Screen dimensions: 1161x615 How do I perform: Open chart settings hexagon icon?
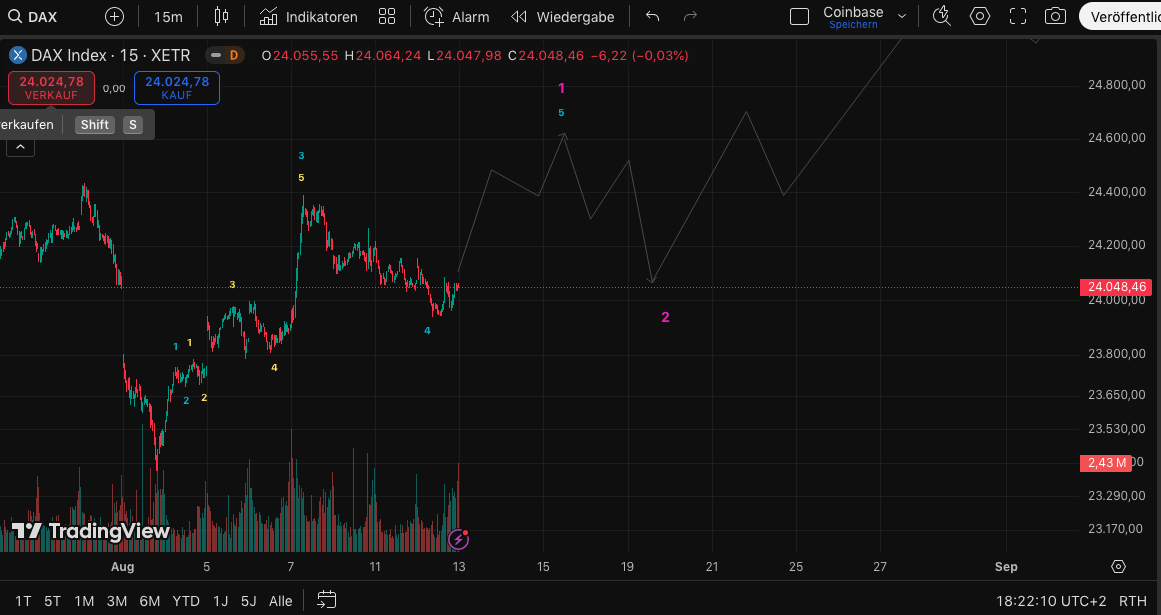tap(980, 17)
